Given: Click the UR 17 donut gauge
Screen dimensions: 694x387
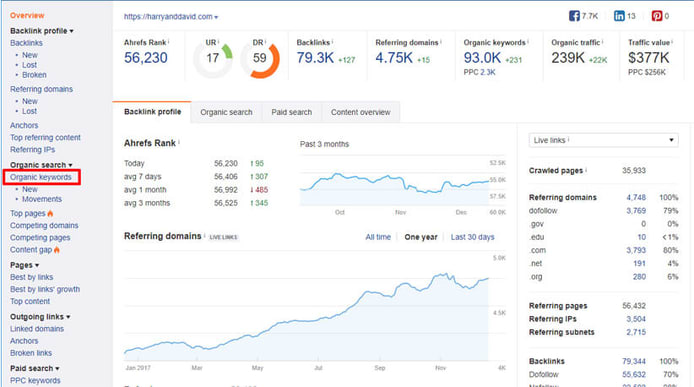Looking at the screenshot, I should coord(213,58).
